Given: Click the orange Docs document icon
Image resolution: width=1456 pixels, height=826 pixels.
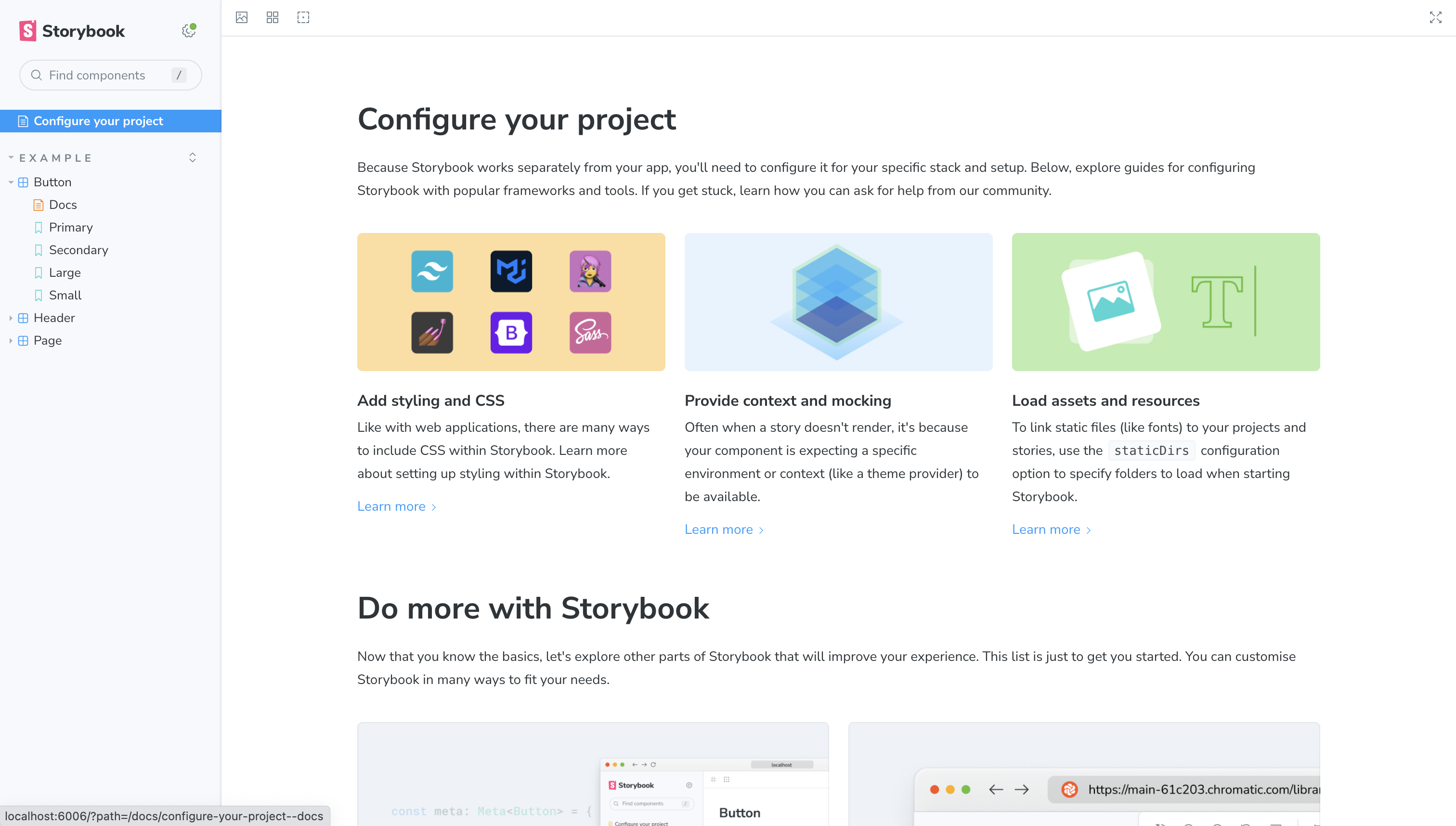Looking at the screenshot, I should [39, 205].
